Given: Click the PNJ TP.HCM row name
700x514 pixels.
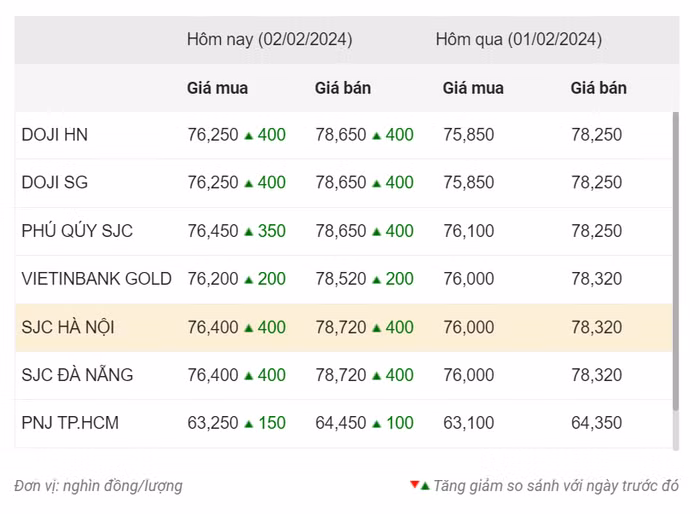Looking at the screenshot, I should click(x=70, y=423).
